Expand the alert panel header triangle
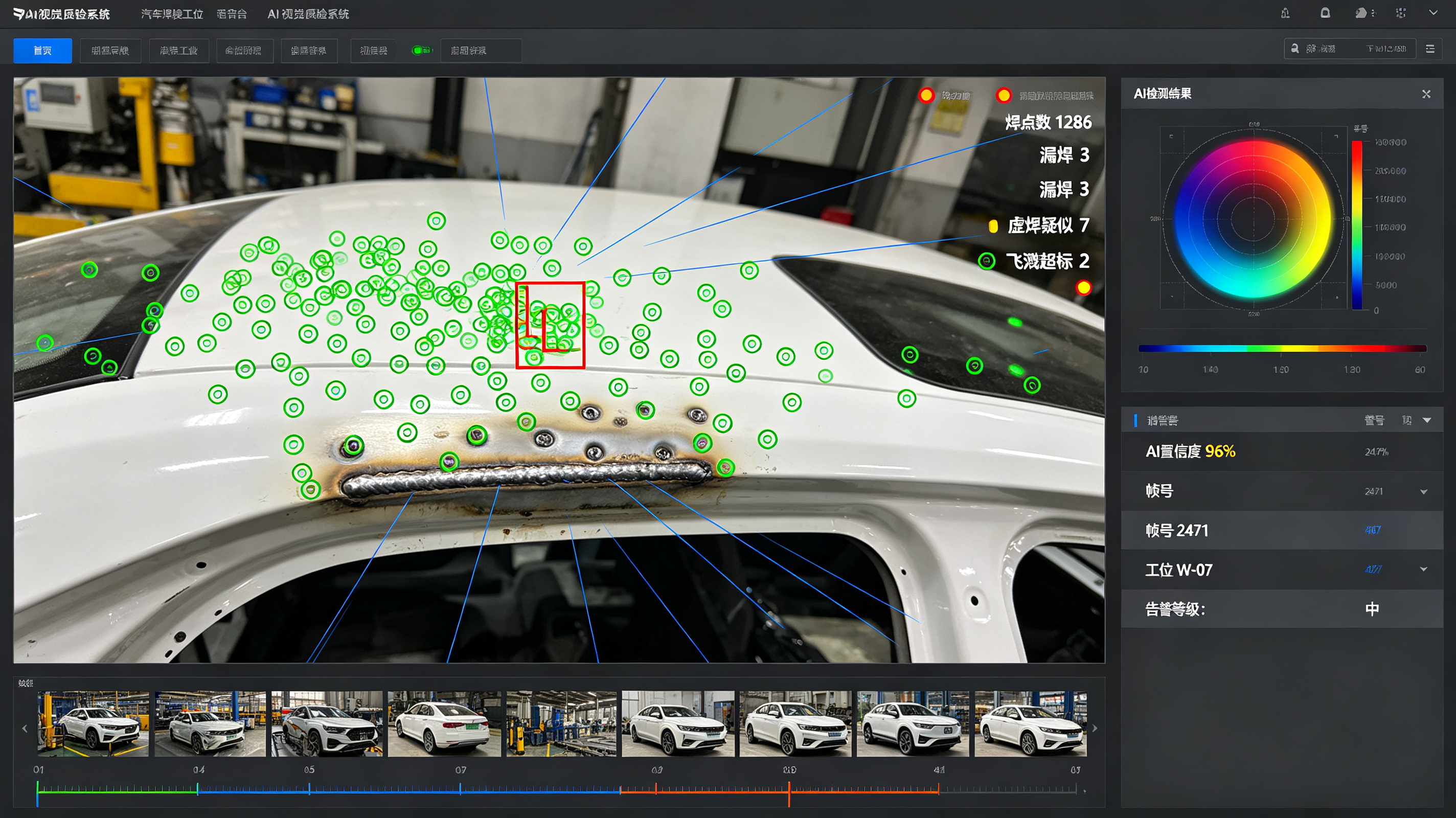 point(1427,420)
